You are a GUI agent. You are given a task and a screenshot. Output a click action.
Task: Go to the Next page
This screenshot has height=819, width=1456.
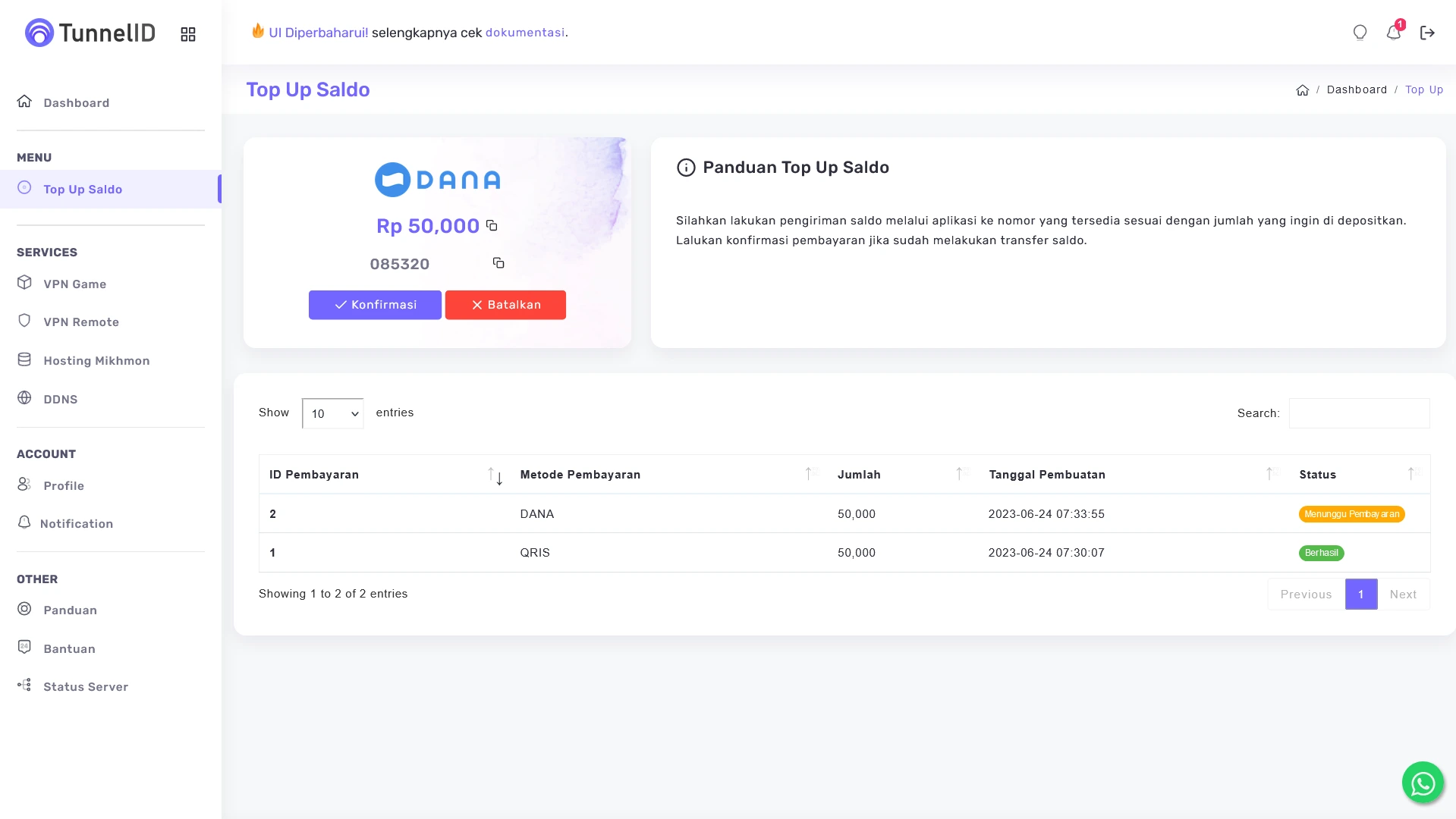(1403, 595)
